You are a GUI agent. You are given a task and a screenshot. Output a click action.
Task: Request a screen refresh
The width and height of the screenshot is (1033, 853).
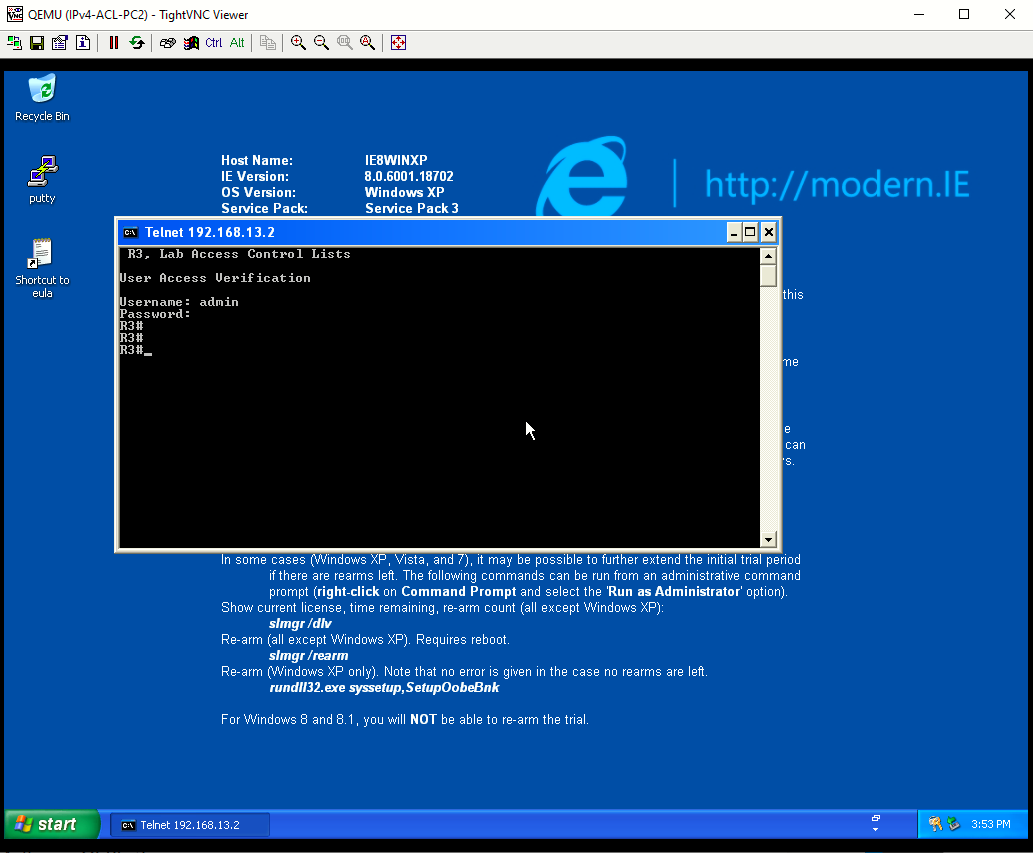[x=136, y=43]
